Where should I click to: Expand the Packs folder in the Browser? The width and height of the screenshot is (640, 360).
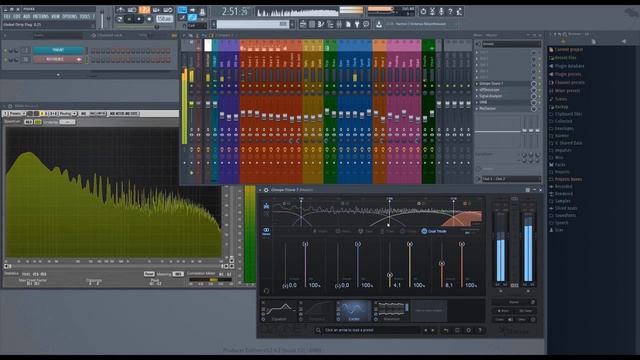pyautogui.click(x=560, y=164)
